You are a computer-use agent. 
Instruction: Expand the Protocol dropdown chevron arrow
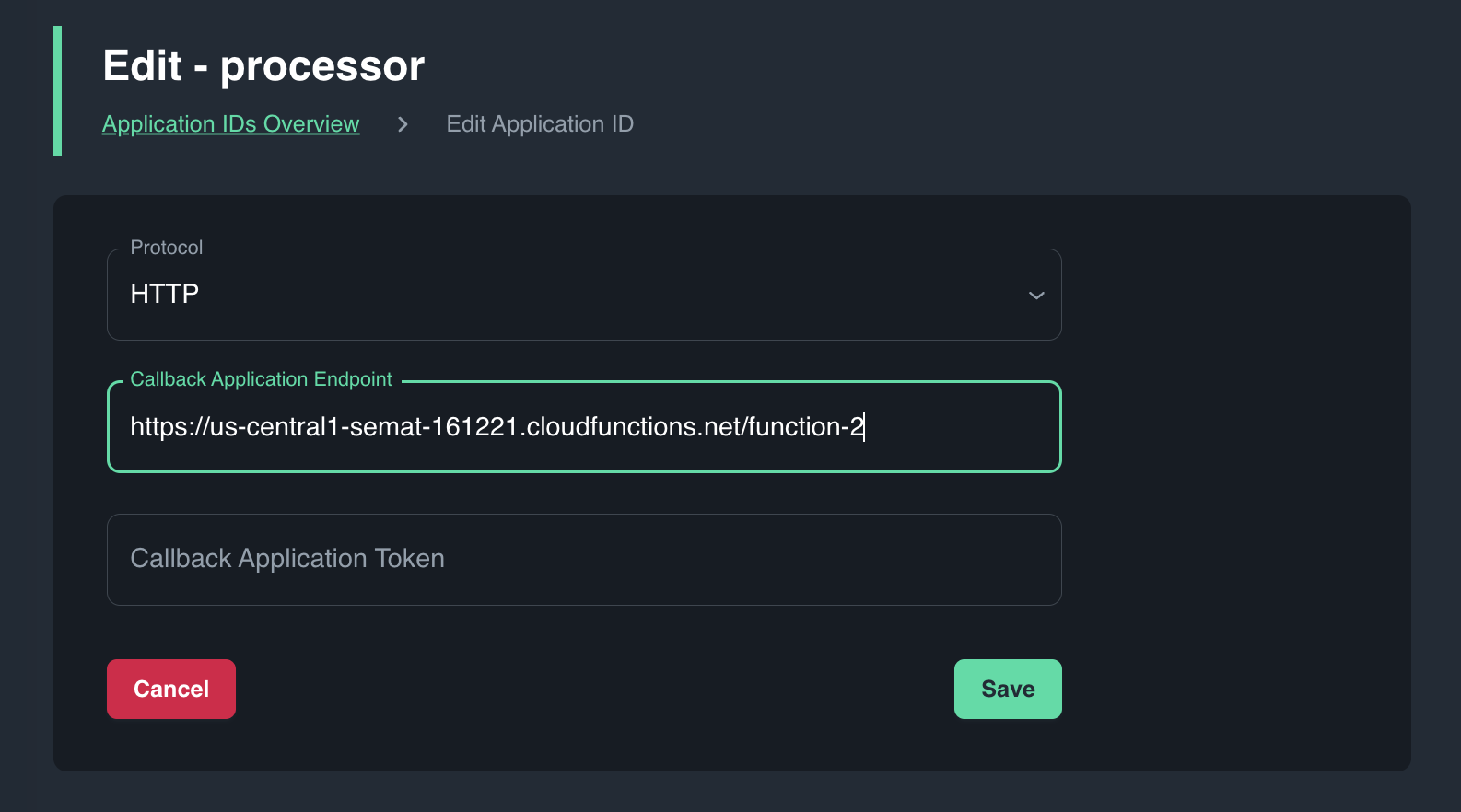point(1036,295)
